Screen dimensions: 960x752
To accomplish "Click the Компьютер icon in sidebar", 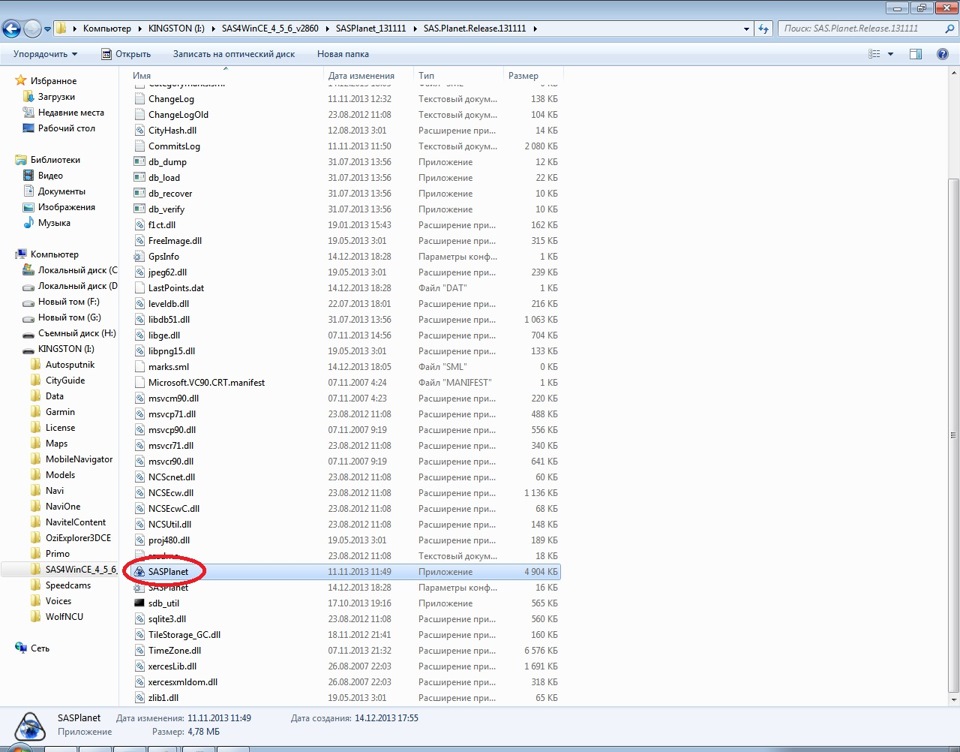I will 21,254.
